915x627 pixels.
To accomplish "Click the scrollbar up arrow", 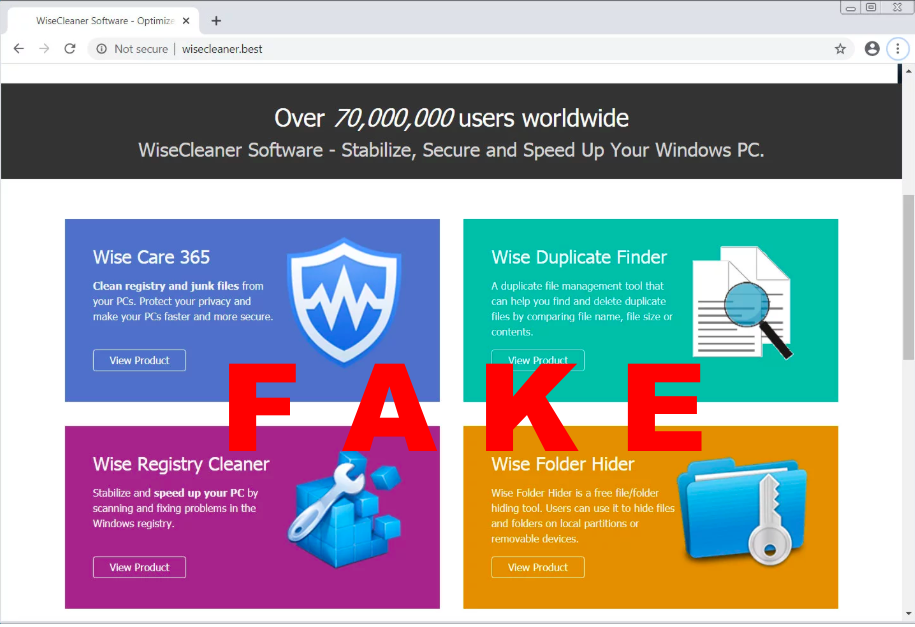I will click(909, 71).
